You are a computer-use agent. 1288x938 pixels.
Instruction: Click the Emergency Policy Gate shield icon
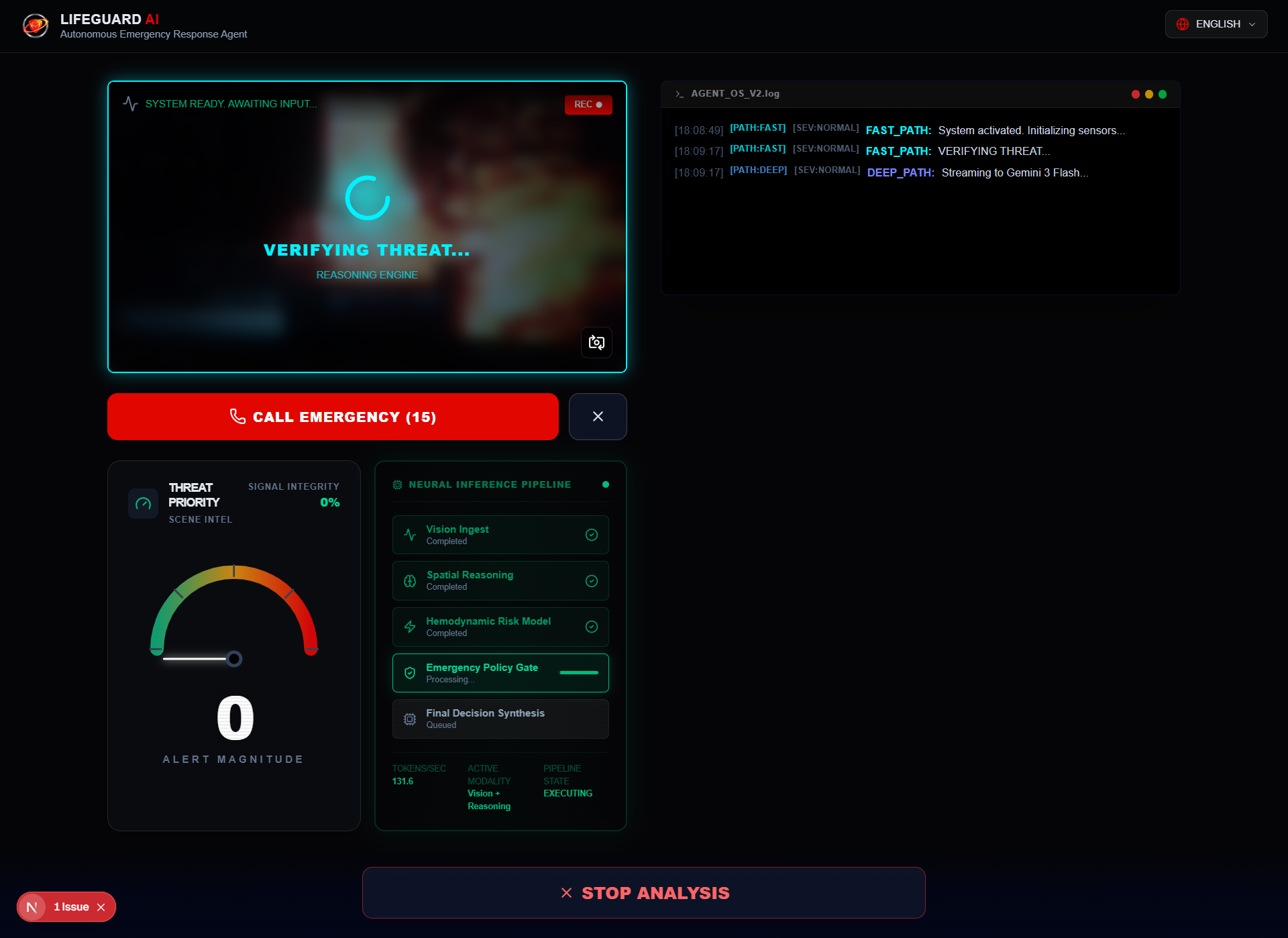pyautogui.click(x=410, y=673)
